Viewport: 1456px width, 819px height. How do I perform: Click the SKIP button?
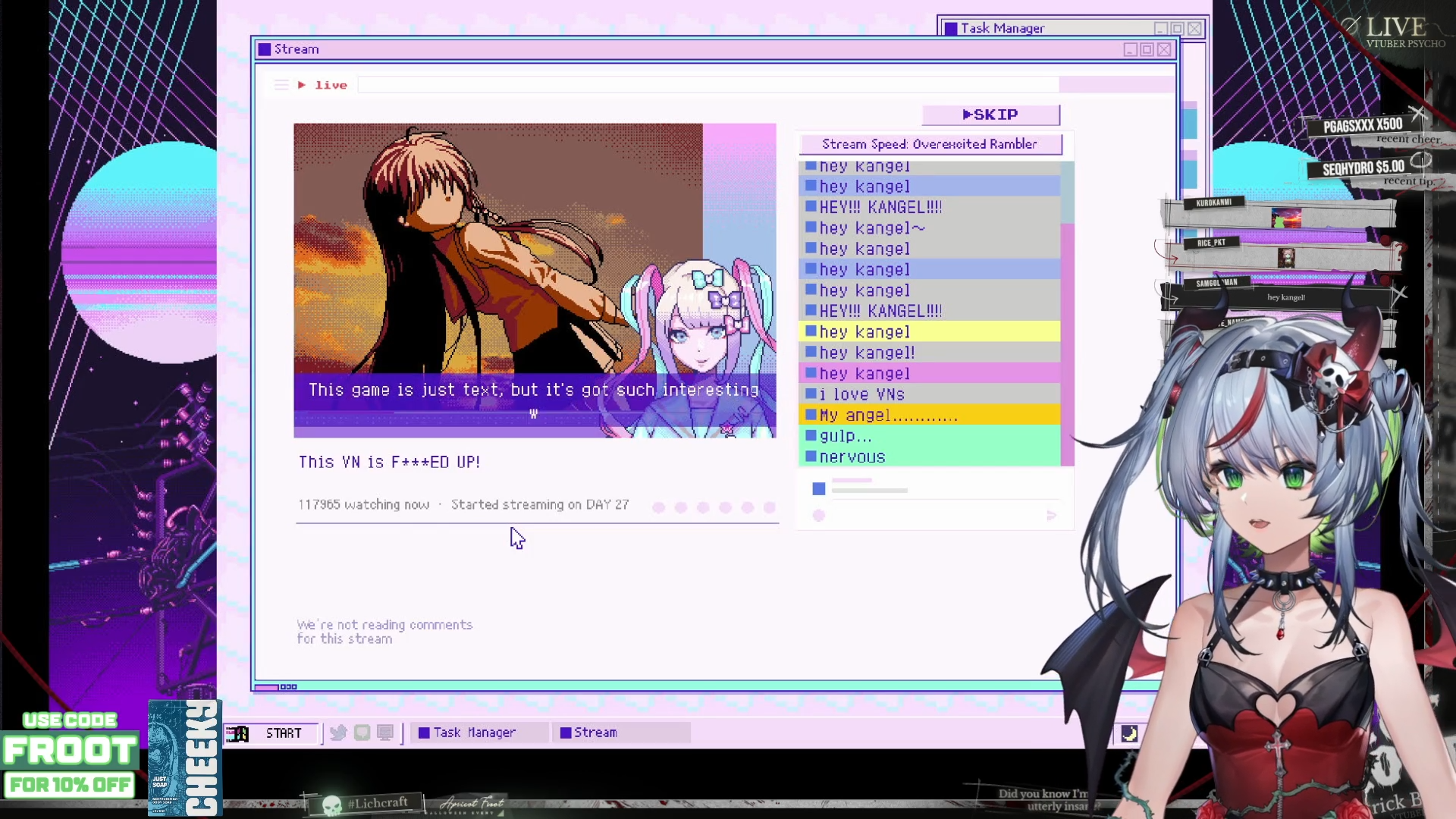coord(990,115)
